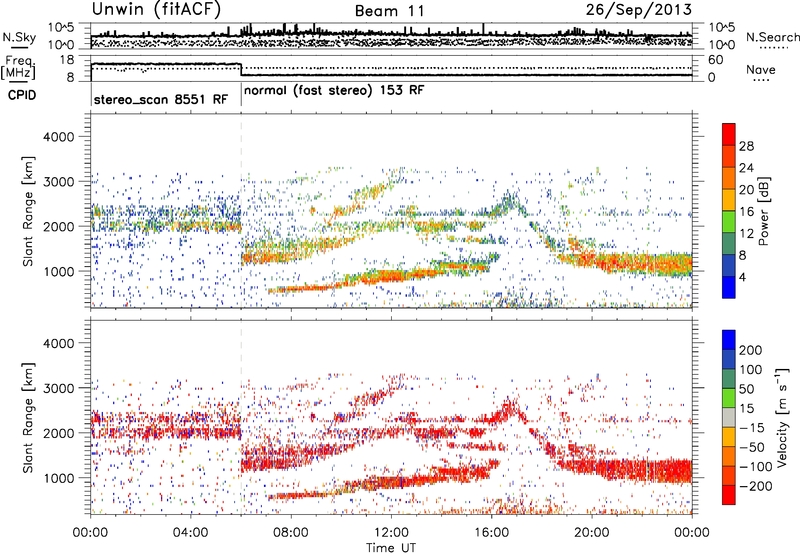
Task: Click the '-15' label on the velocity colorbar
Action: pos(751,428)
